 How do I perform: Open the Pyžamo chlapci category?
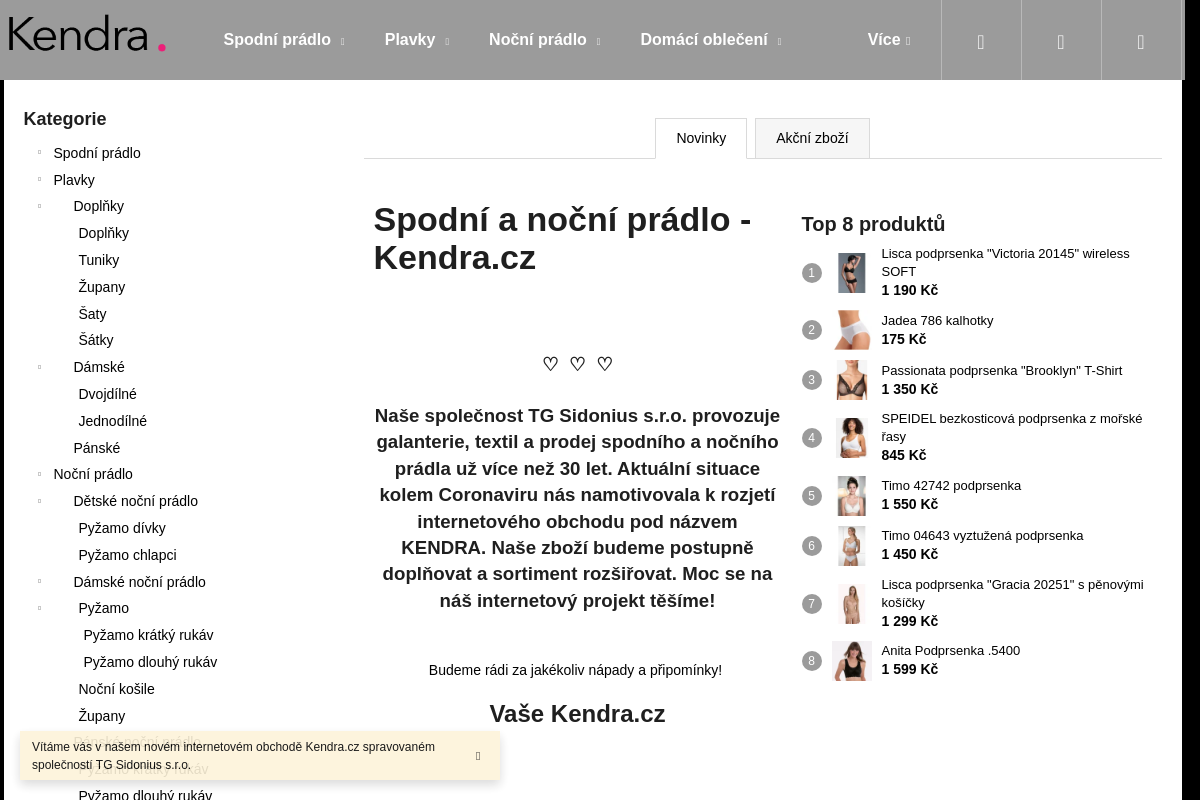pos(128,555)
